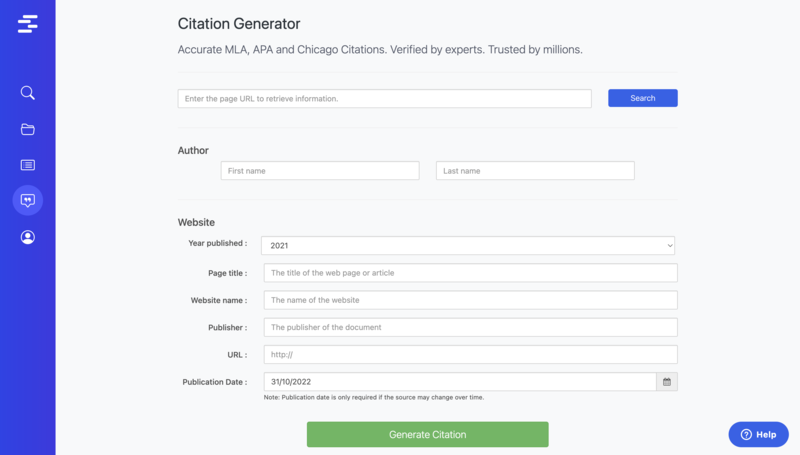Select the citation quote icon in the sidebar

[28, 200]
